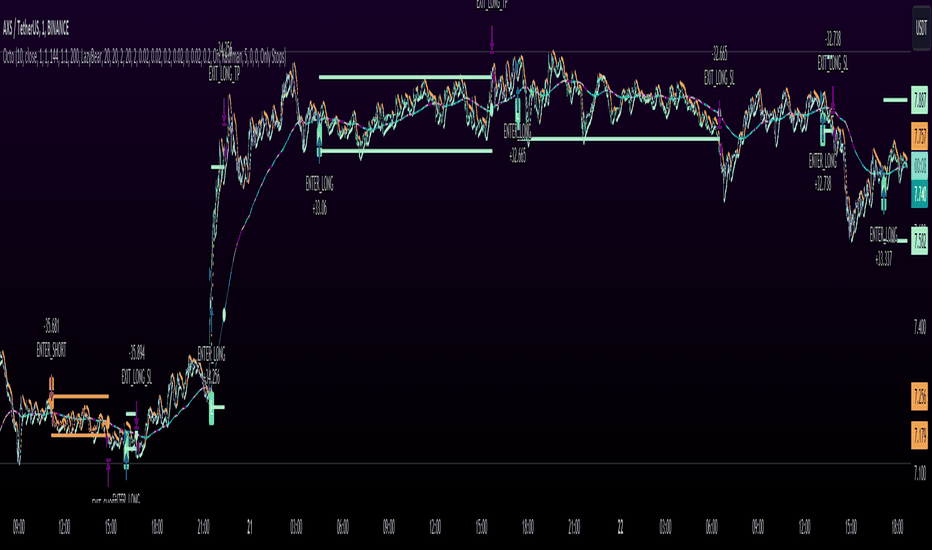932x550 pixels.
Task: Select the Octo indicator legend line
Action: click(144, 57)
